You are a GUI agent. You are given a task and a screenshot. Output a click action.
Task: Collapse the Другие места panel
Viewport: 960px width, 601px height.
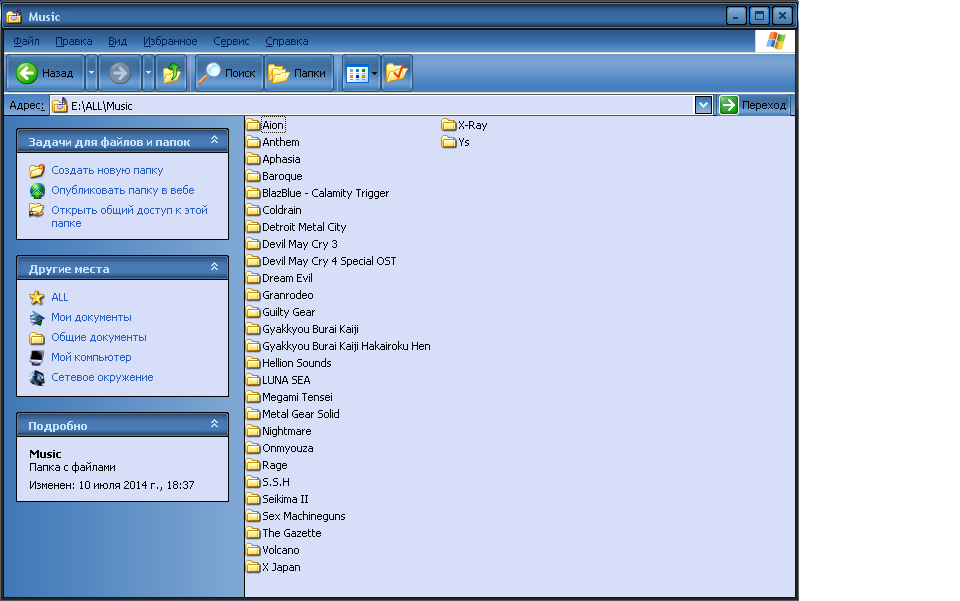[214, 267]
